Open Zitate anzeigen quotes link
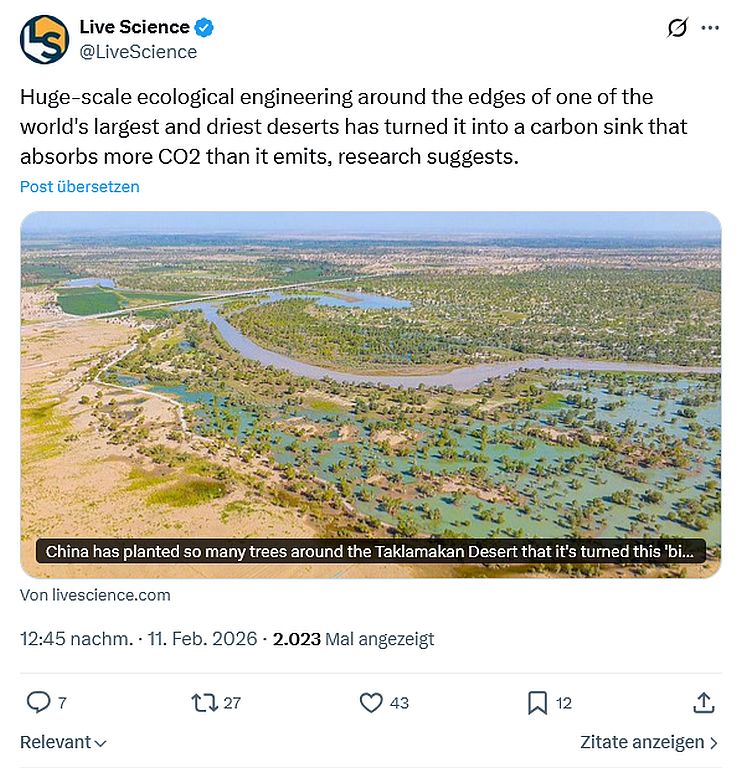The image size is (742, 768). click(x=649, y=743)
